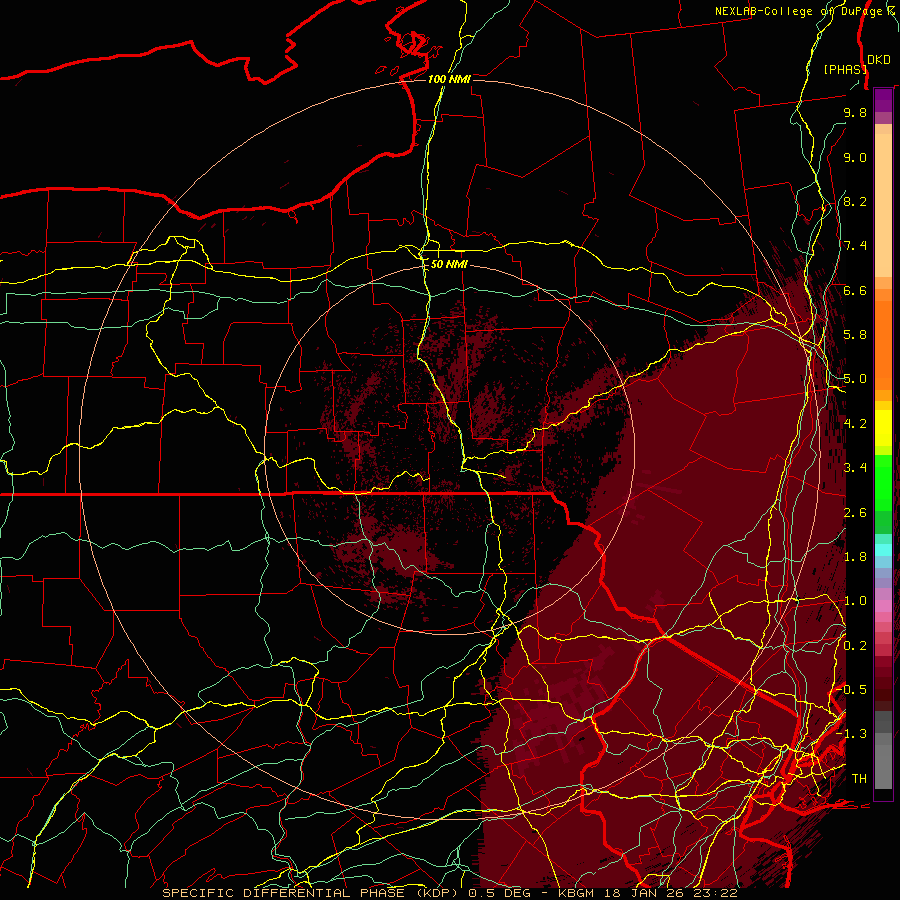
Task: Click the dark orange segment of the color bar
Action: [x=883, y=344]
